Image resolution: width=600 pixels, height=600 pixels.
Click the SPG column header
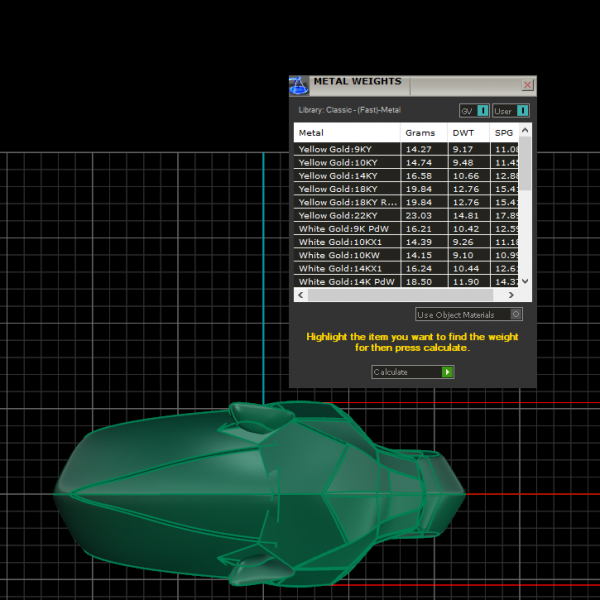(504, 132)
